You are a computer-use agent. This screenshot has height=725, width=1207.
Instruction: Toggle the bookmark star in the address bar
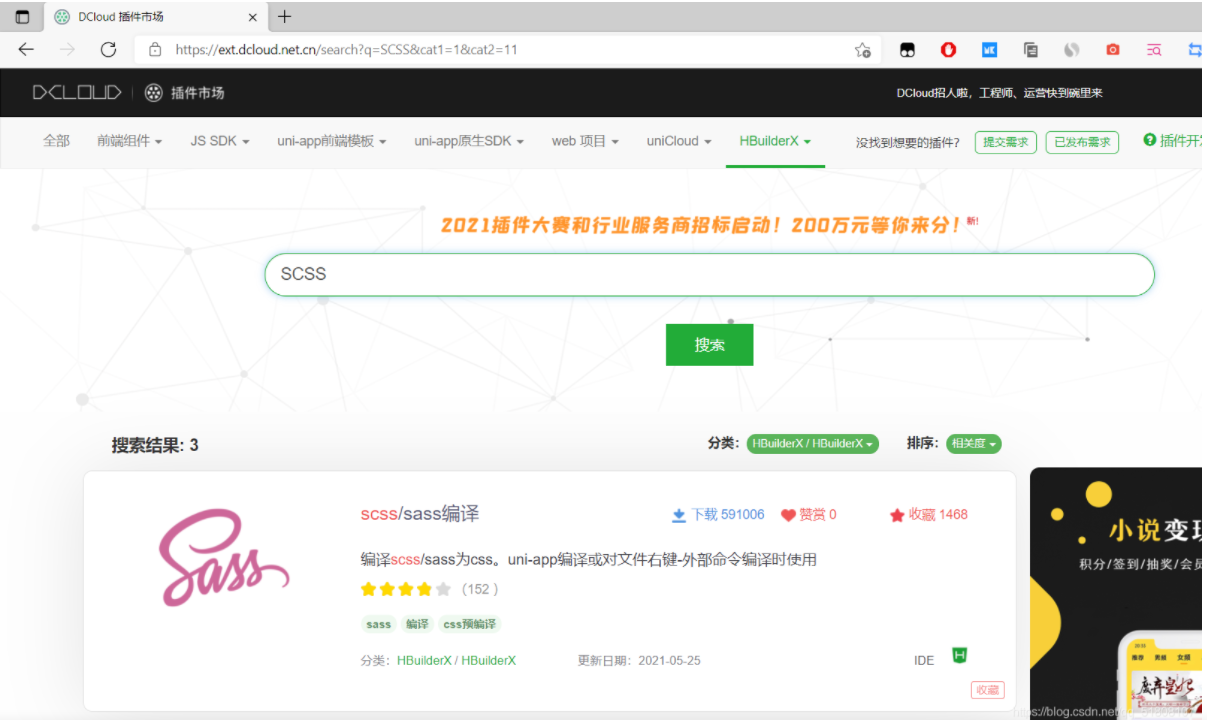(x=861, y=49)
